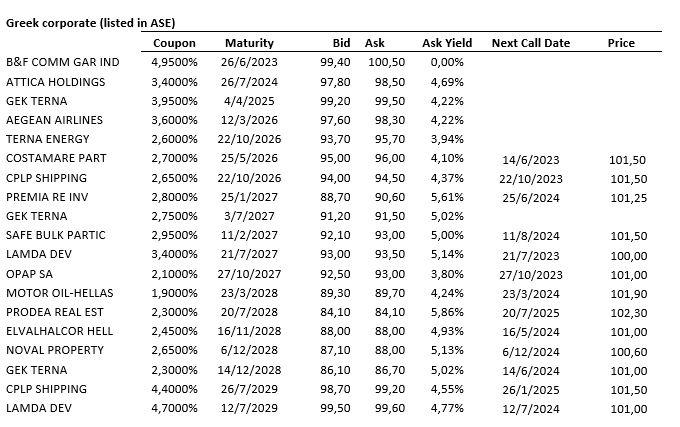Click the OPAP SA issuer cell

(x=32, y=274)
